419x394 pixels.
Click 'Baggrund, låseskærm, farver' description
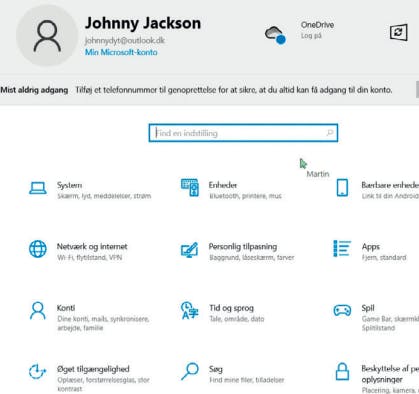tap(252, 258)
